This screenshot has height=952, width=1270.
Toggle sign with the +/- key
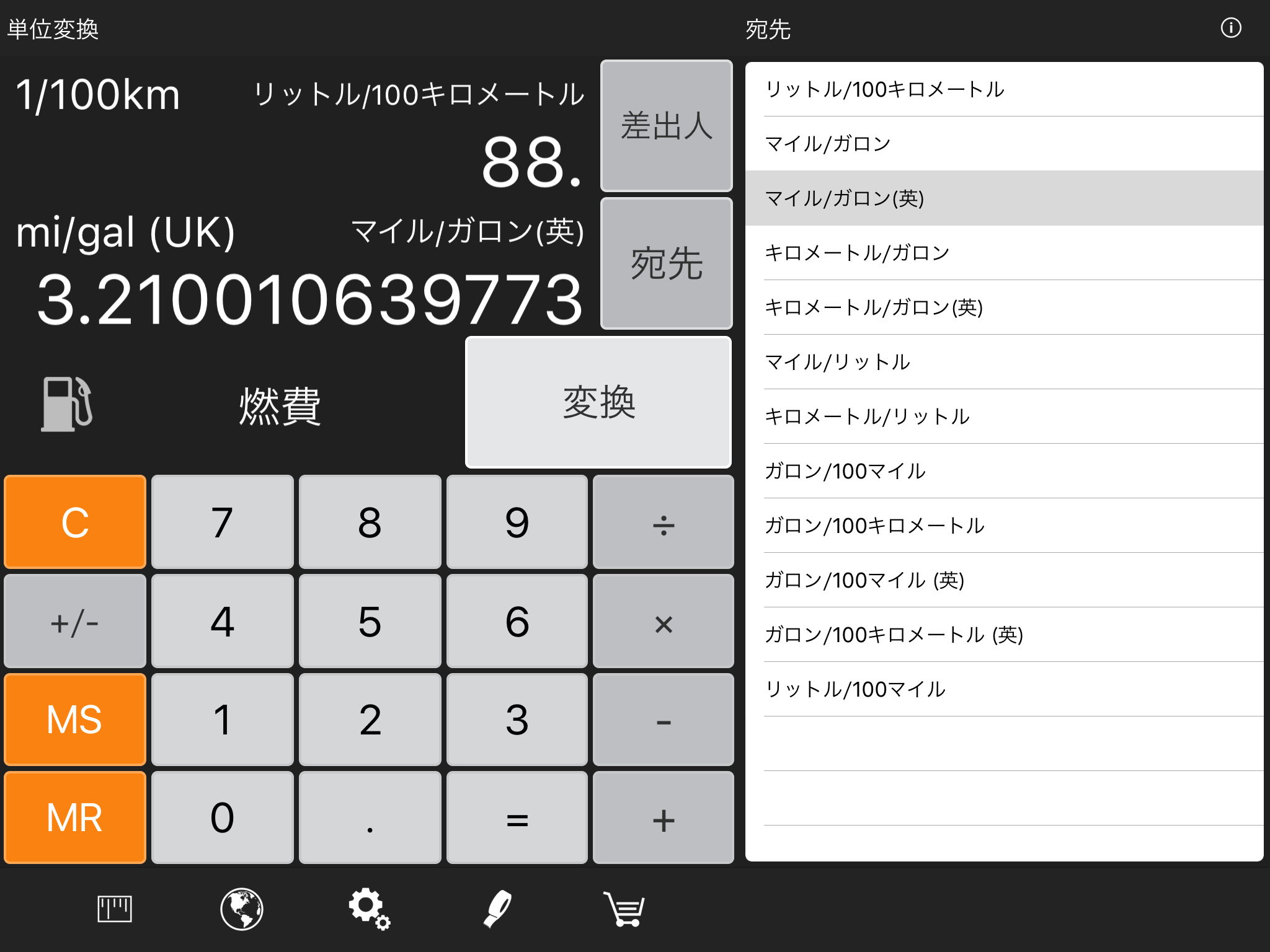(75, 622)
